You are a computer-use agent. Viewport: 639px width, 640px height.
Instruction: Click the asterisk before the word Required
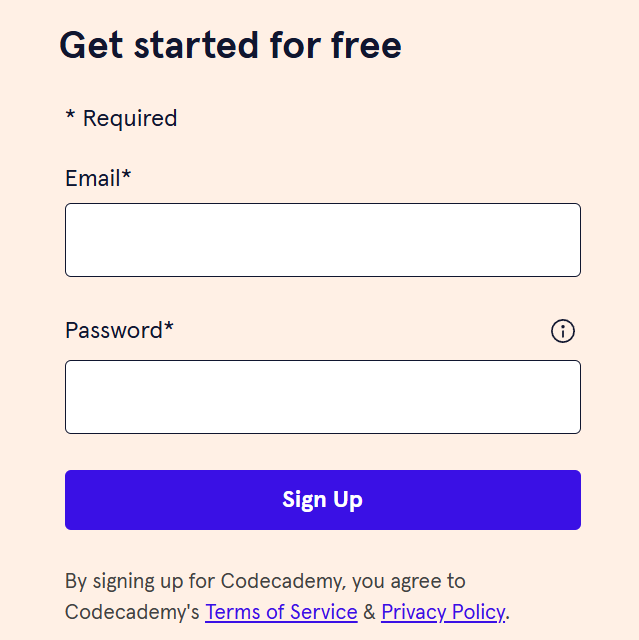pyautogui.click(x=70, y=114)
